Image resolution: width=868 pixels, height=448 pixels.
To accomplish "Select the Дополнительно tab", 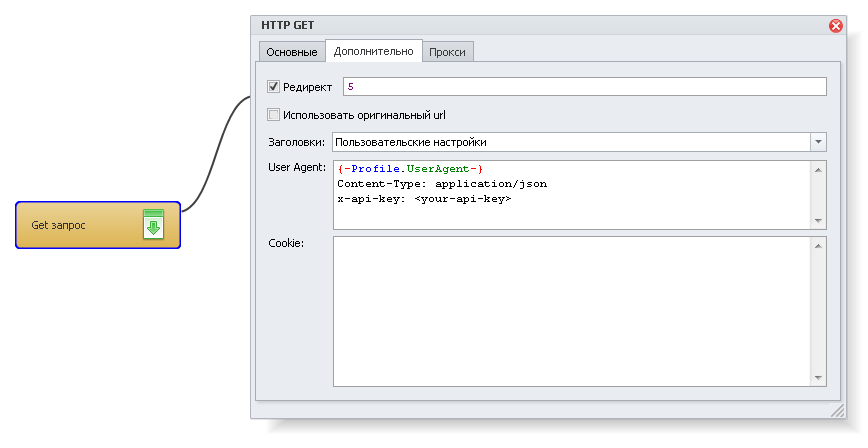I will pyautogui.click(x=374, y=51).
